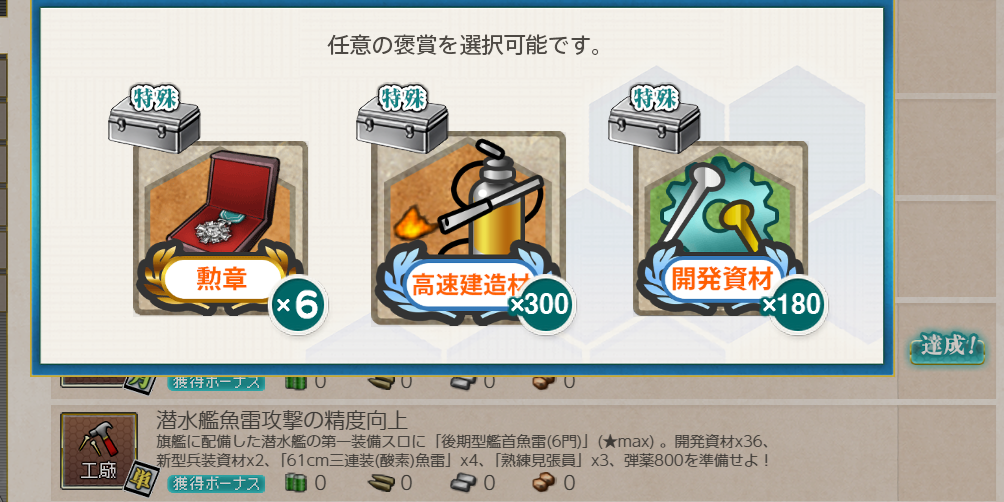Screen dimensions: 1004x502
Task: Click the ×6 quantity badge
Action: pos(298,306)
